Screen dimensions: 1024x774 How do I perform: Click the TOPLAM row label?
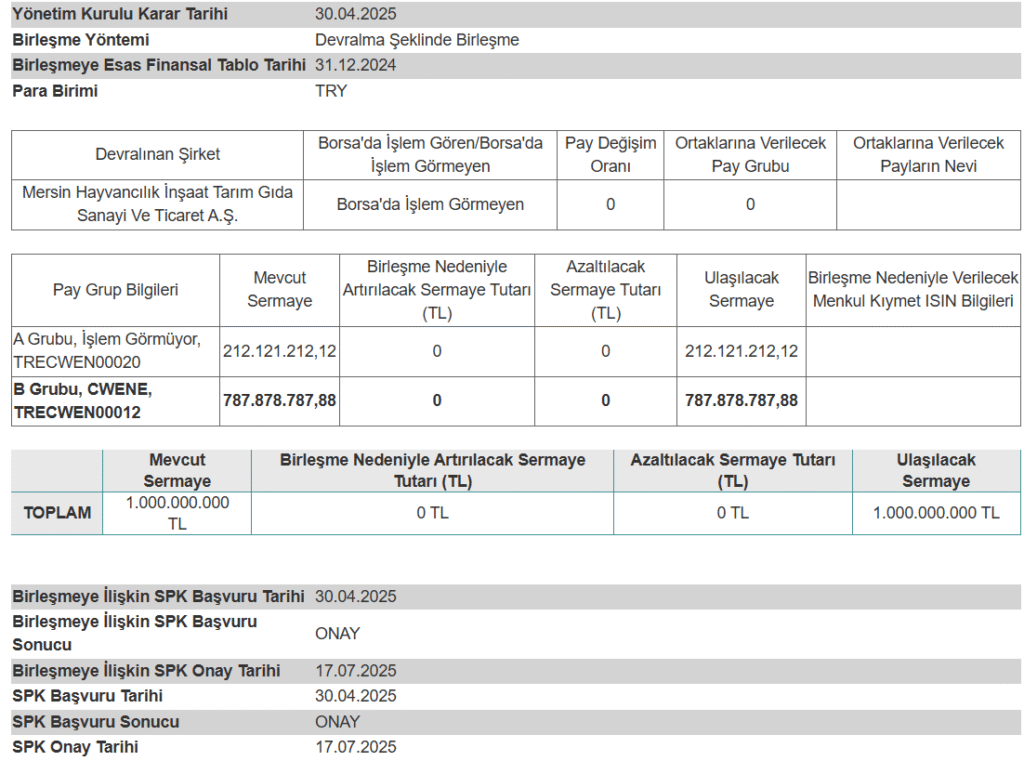tap(57, 513)
